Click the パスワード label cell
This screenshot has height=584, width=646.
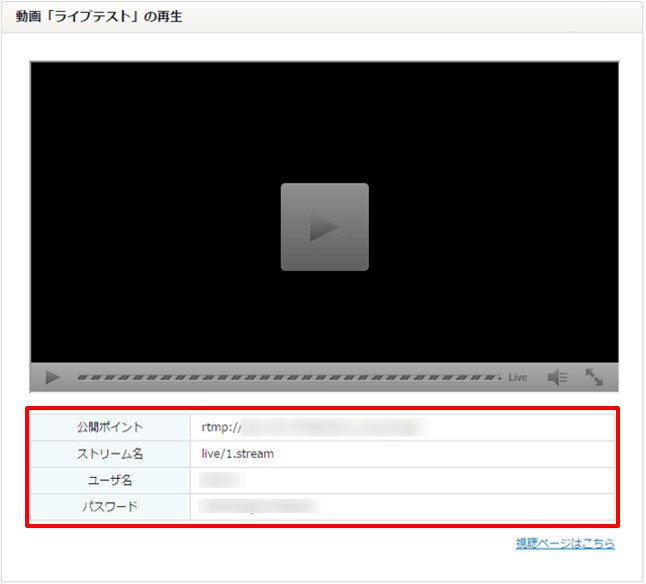tap(110, 506)
